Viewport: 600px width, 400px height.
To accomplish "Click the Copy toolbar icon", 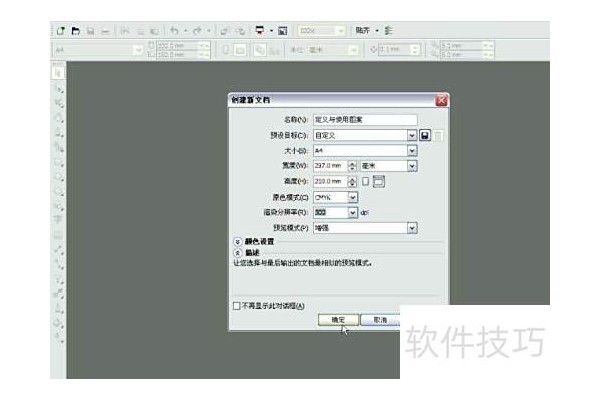I will (x=140, y=31).
